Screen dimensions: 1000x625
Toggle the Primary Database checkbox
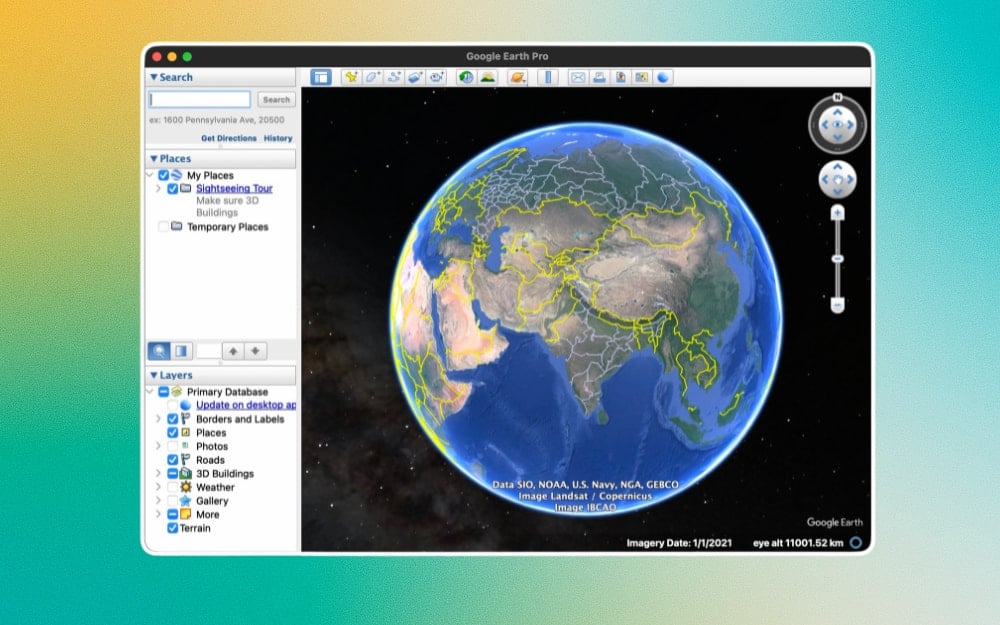164,392
